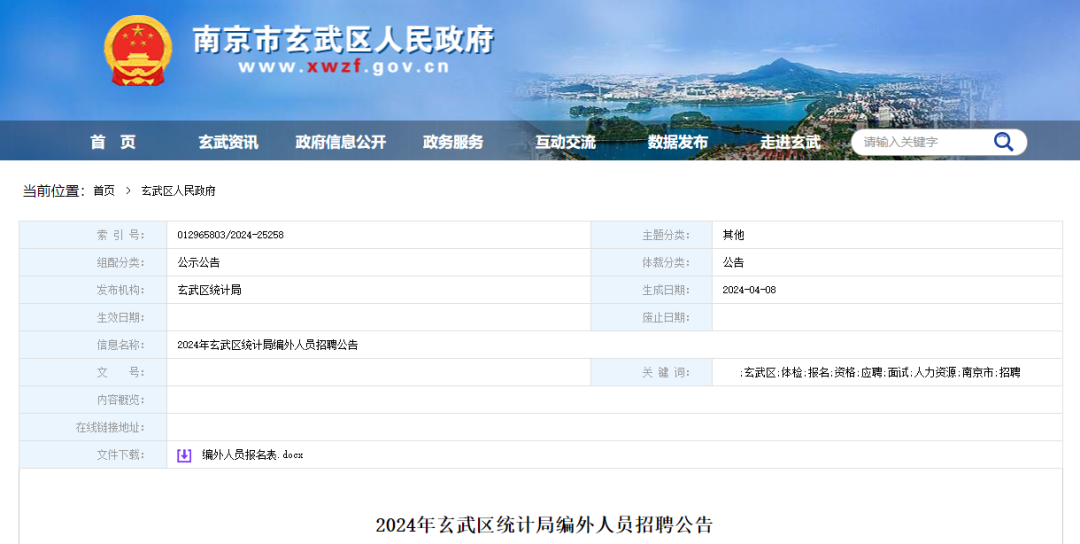Click the 废止日期 label cell
Image resolution: width=1080 pixels, height=544 pixels.
pyautogui.click(x=652, y=317)
